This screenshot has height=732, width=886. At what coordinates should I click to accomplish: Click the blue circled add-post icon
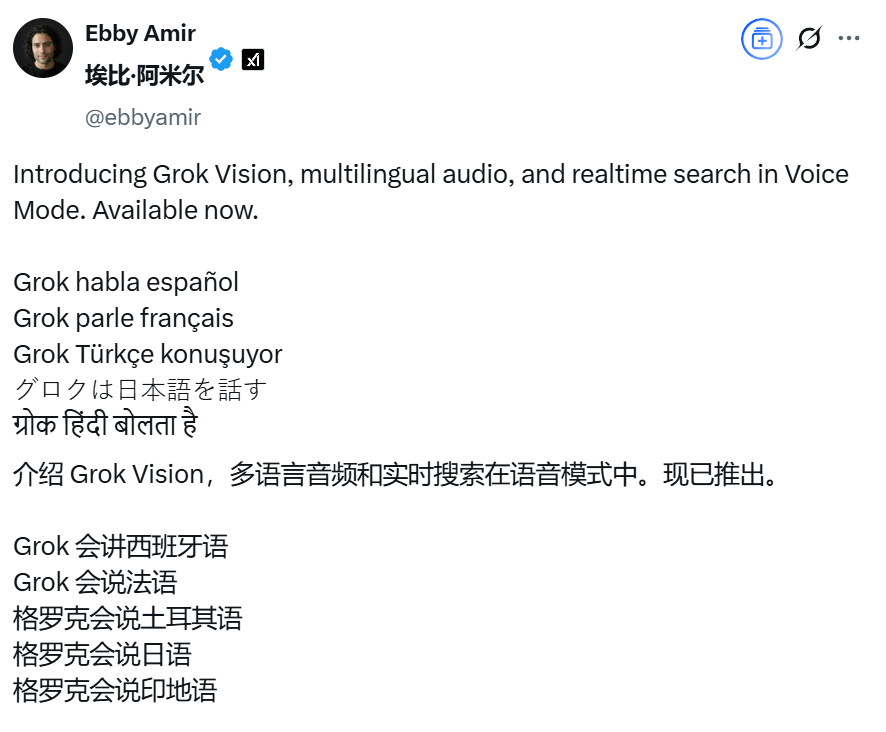762,39
